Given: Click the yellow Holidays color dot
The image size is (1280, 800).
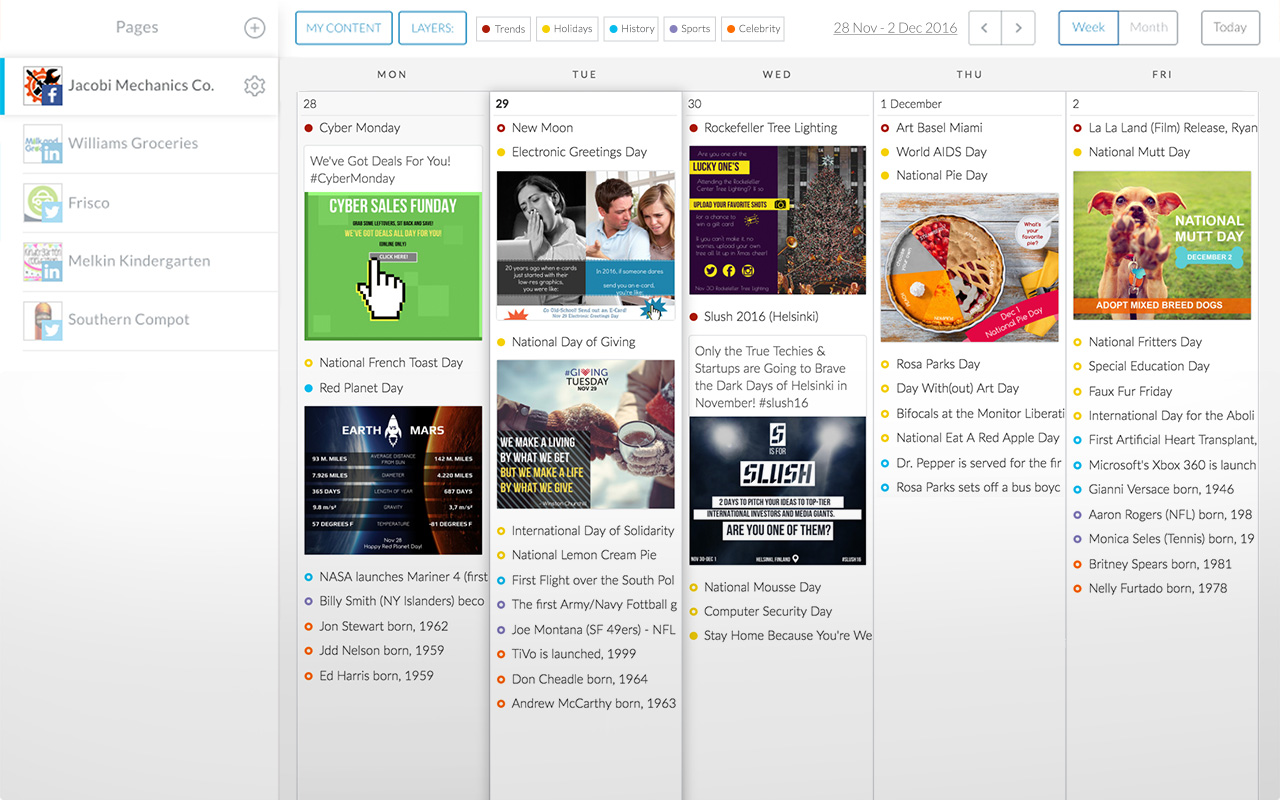Looking at the screenshot, I should coord(546,29).
